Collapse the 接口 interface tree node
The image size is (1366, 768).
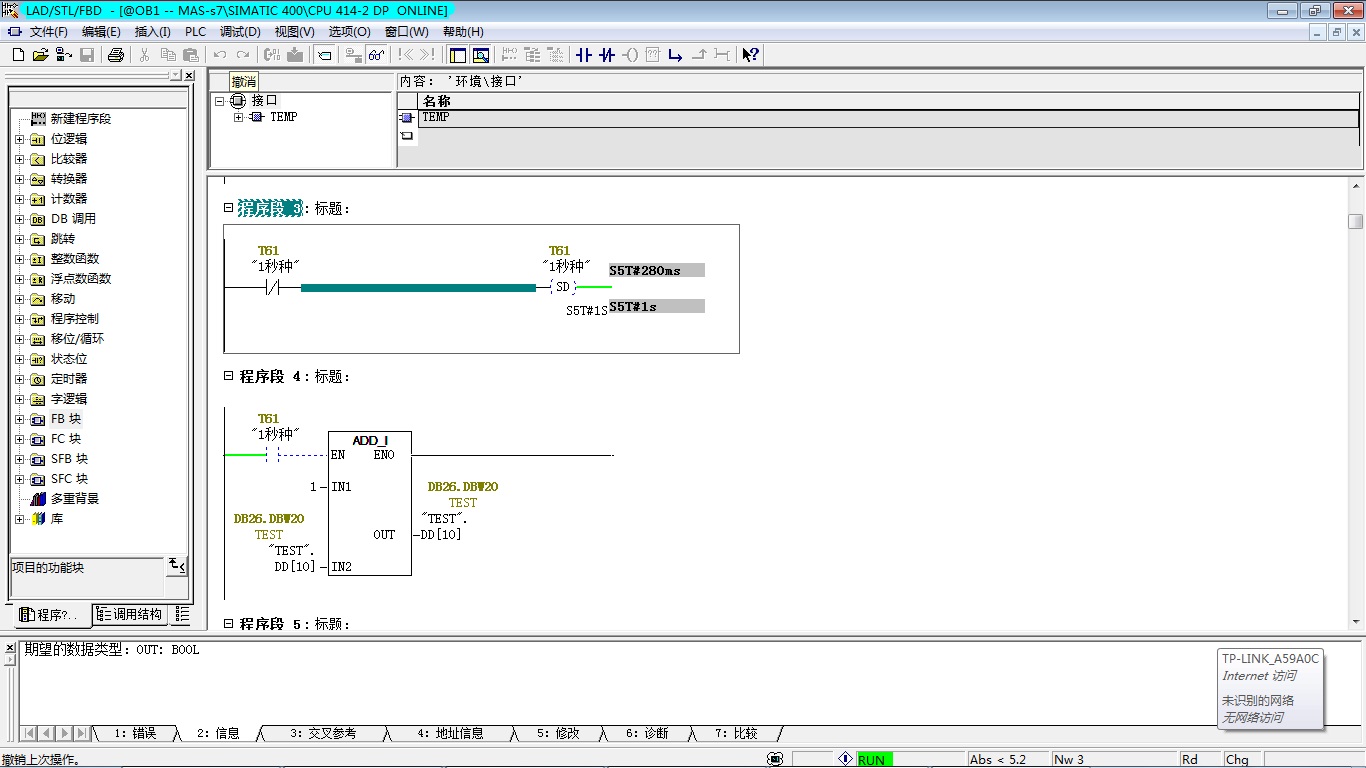pyautogui.click(x=220, y=101)
